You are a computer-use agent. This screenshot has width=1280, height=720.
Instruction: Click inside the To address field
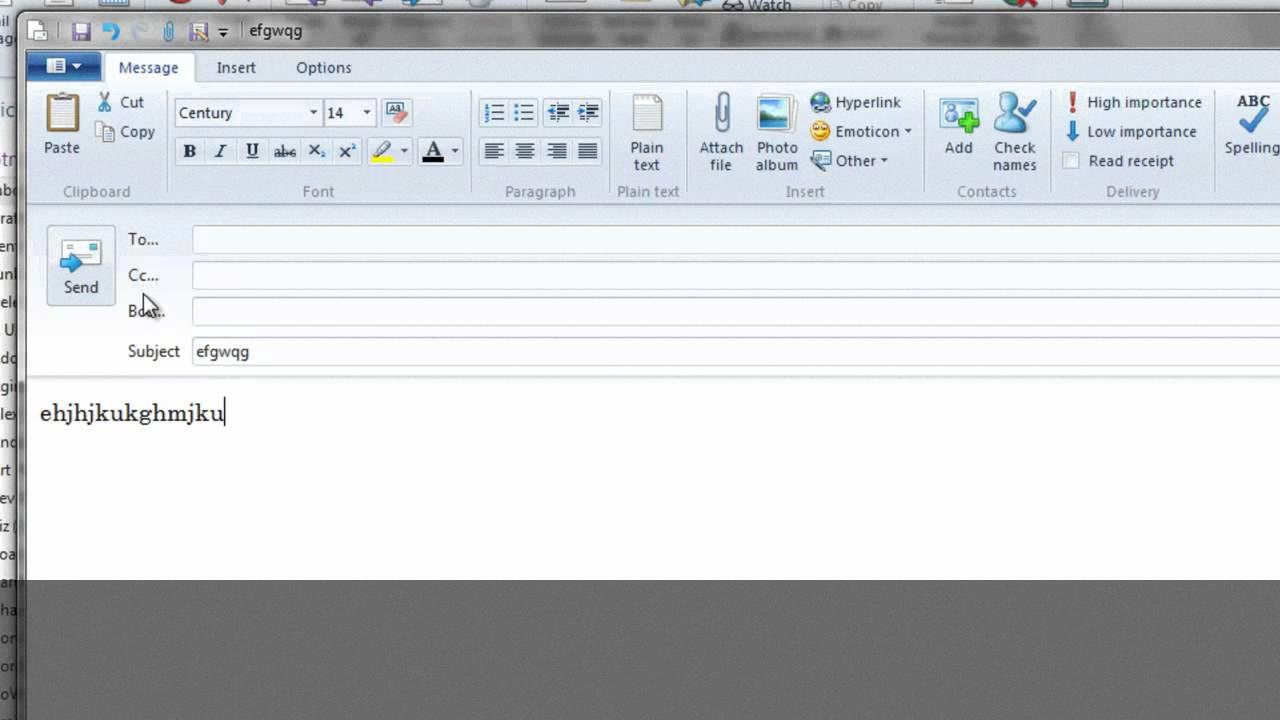[x=736, y=240]
